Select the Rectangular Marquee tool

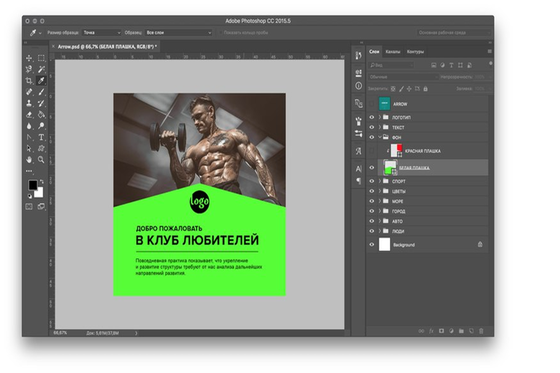(41, 58)
